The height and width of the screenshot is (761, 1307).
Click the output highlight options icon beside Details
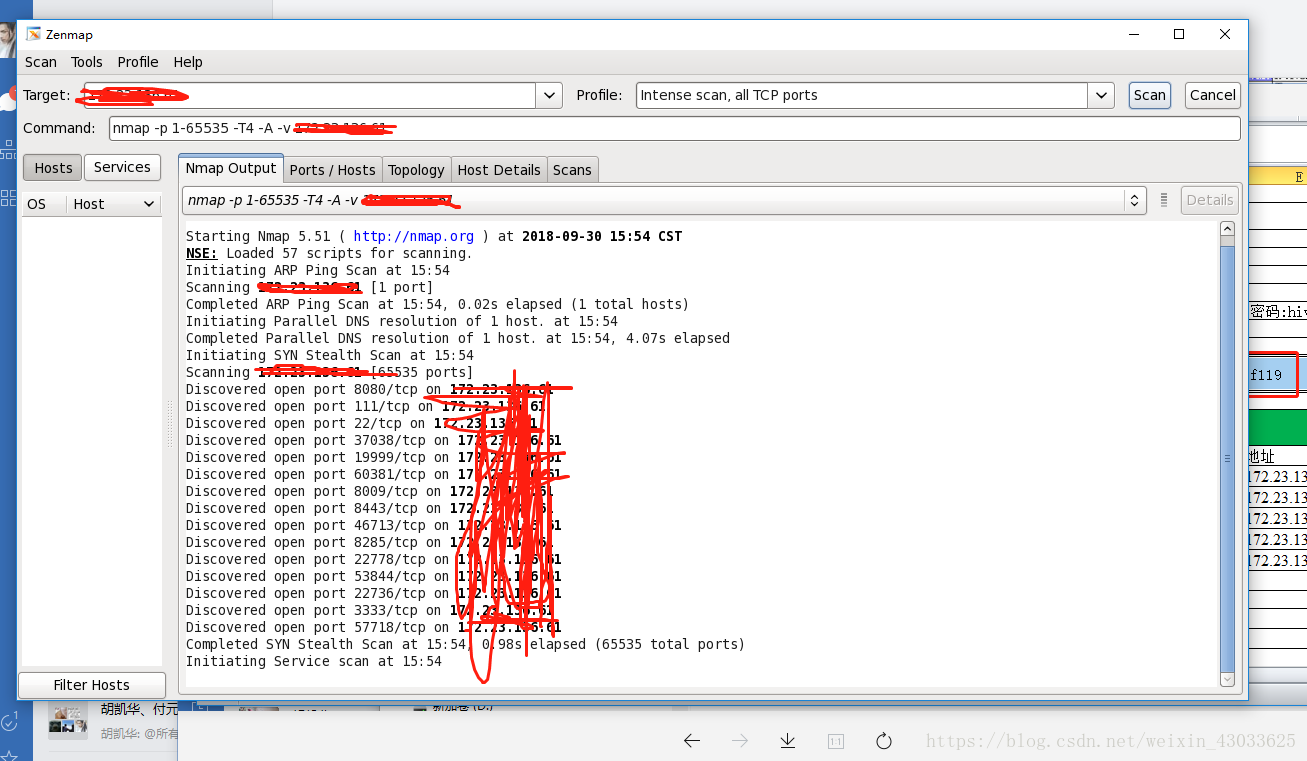tap(1163, 199)
